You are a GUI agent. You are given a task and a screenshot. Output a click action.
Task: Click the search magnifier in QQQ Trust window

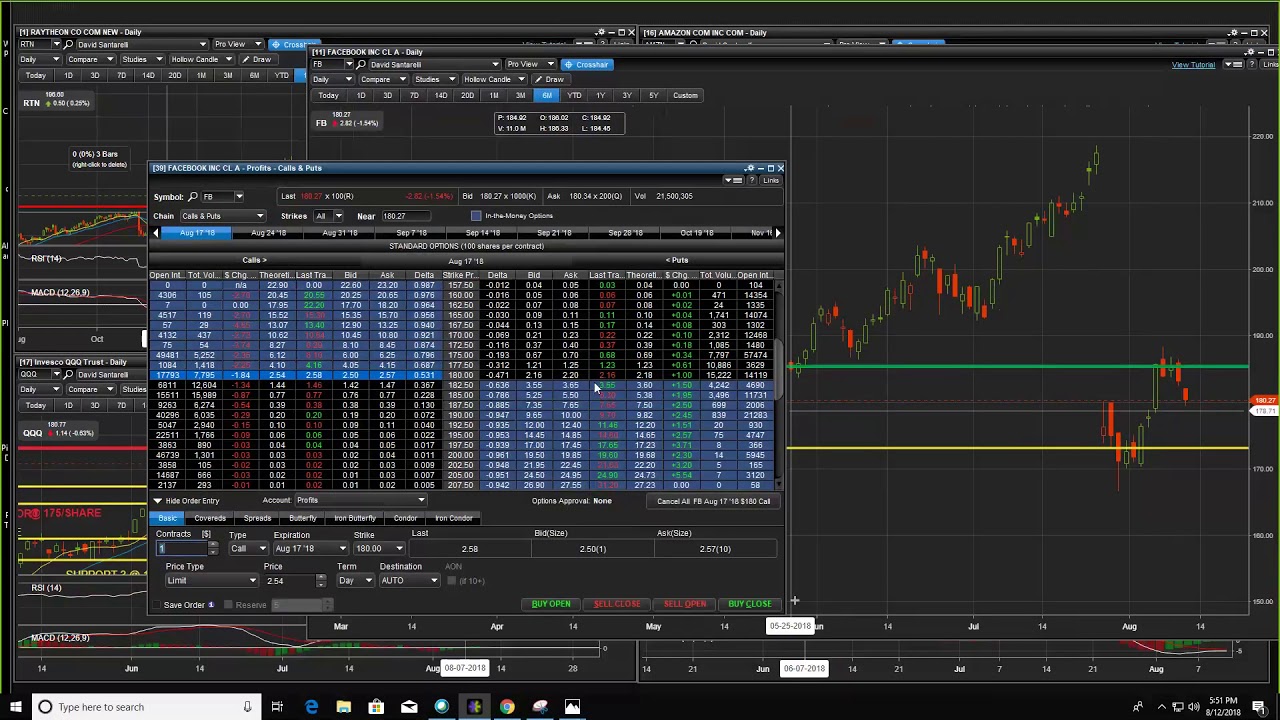(x=68, y=375)
